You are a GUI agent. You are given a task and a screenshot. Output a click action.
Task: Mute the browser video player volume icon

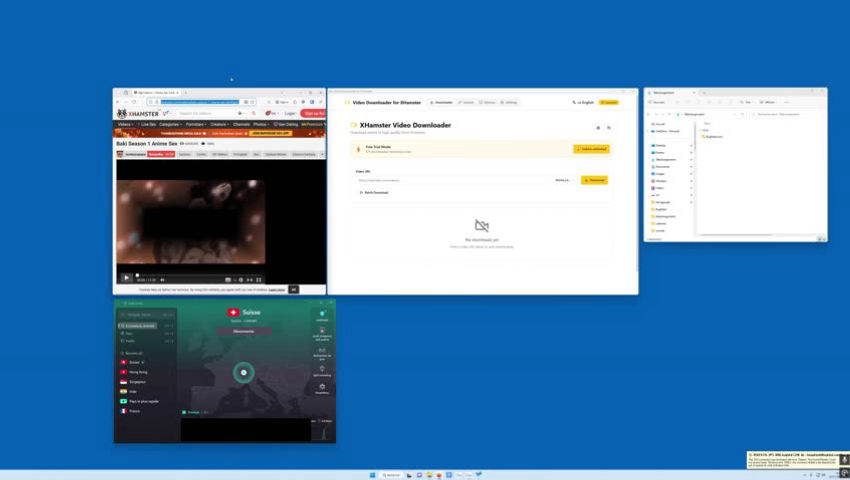tap(163, 280)
